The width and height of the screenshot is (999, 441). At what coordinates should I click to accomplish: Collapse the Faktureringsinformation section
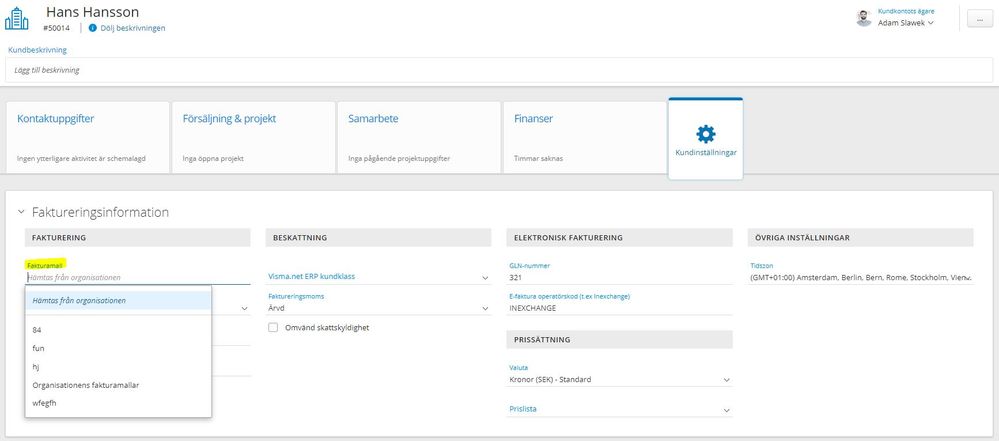21,212
